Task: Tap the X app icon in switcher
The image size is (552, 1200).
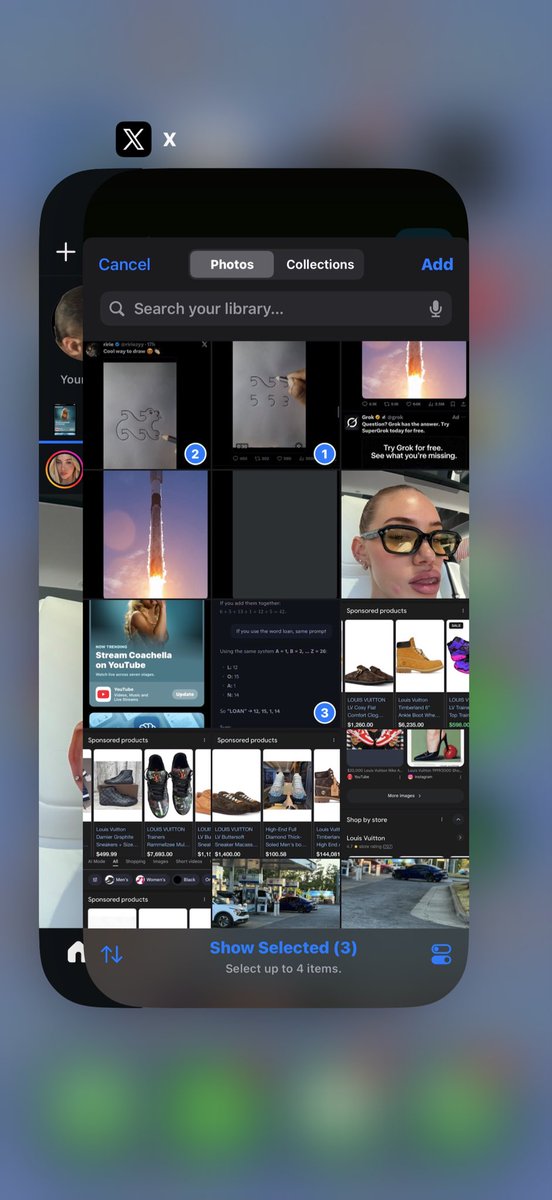Action: pyautogui.click(x=133, y=139)
